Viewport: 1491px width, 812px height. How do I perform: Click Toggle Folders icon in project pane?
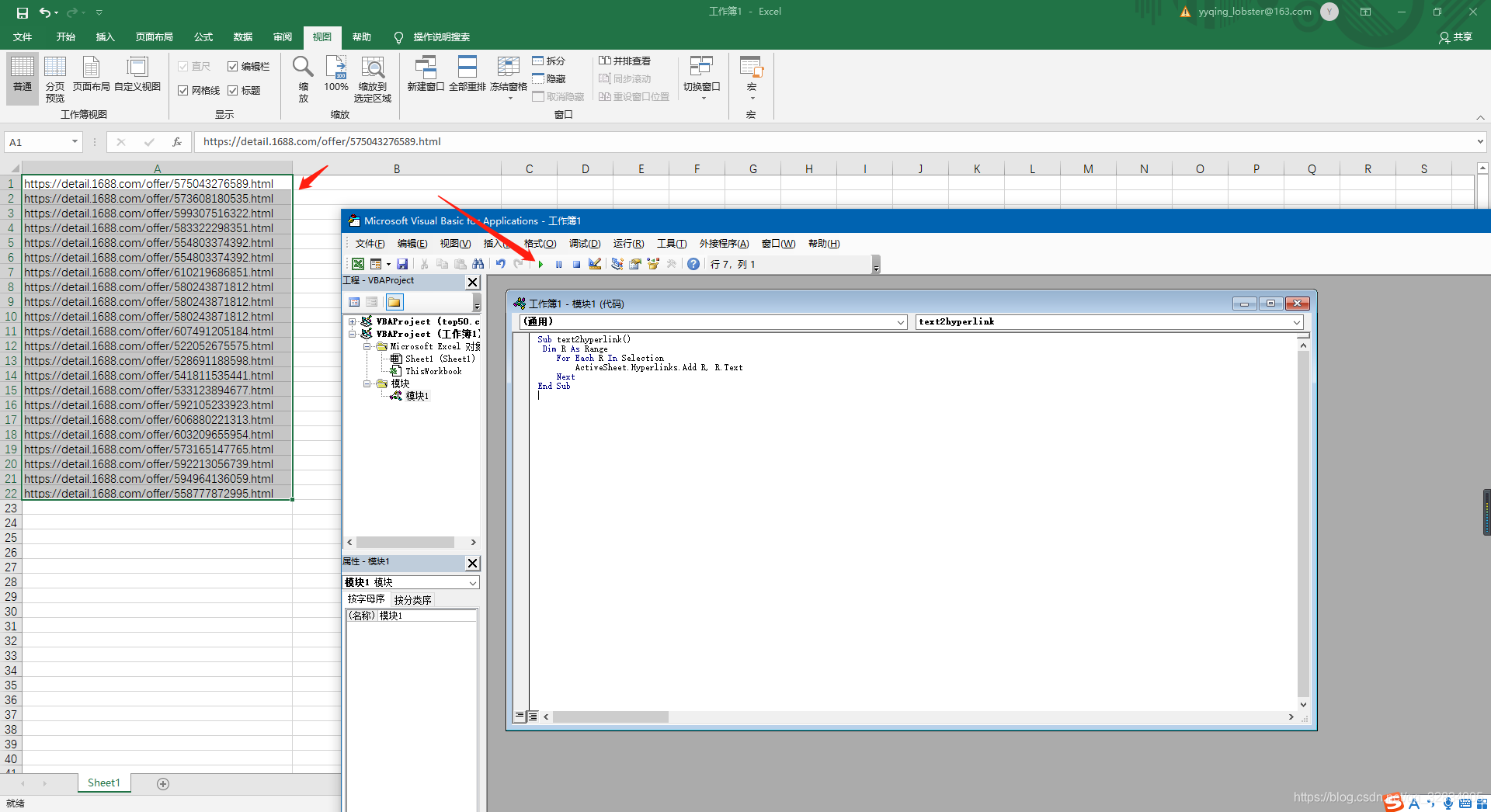click(x=394, y=302)
